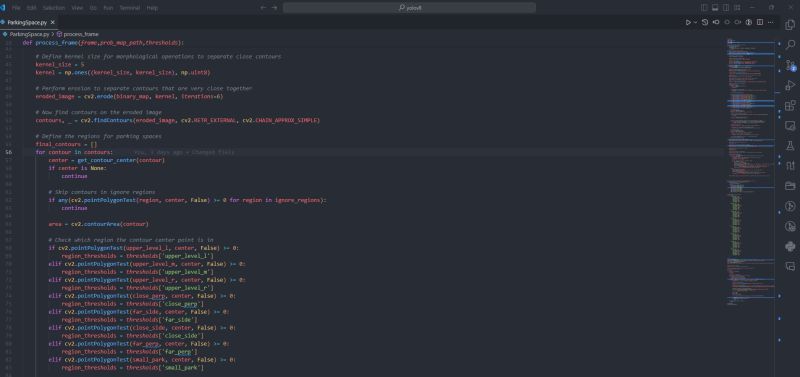Select the ParkingSpace.py editor tab
Screen dimensions: 800x377
[x=28, y=22]
